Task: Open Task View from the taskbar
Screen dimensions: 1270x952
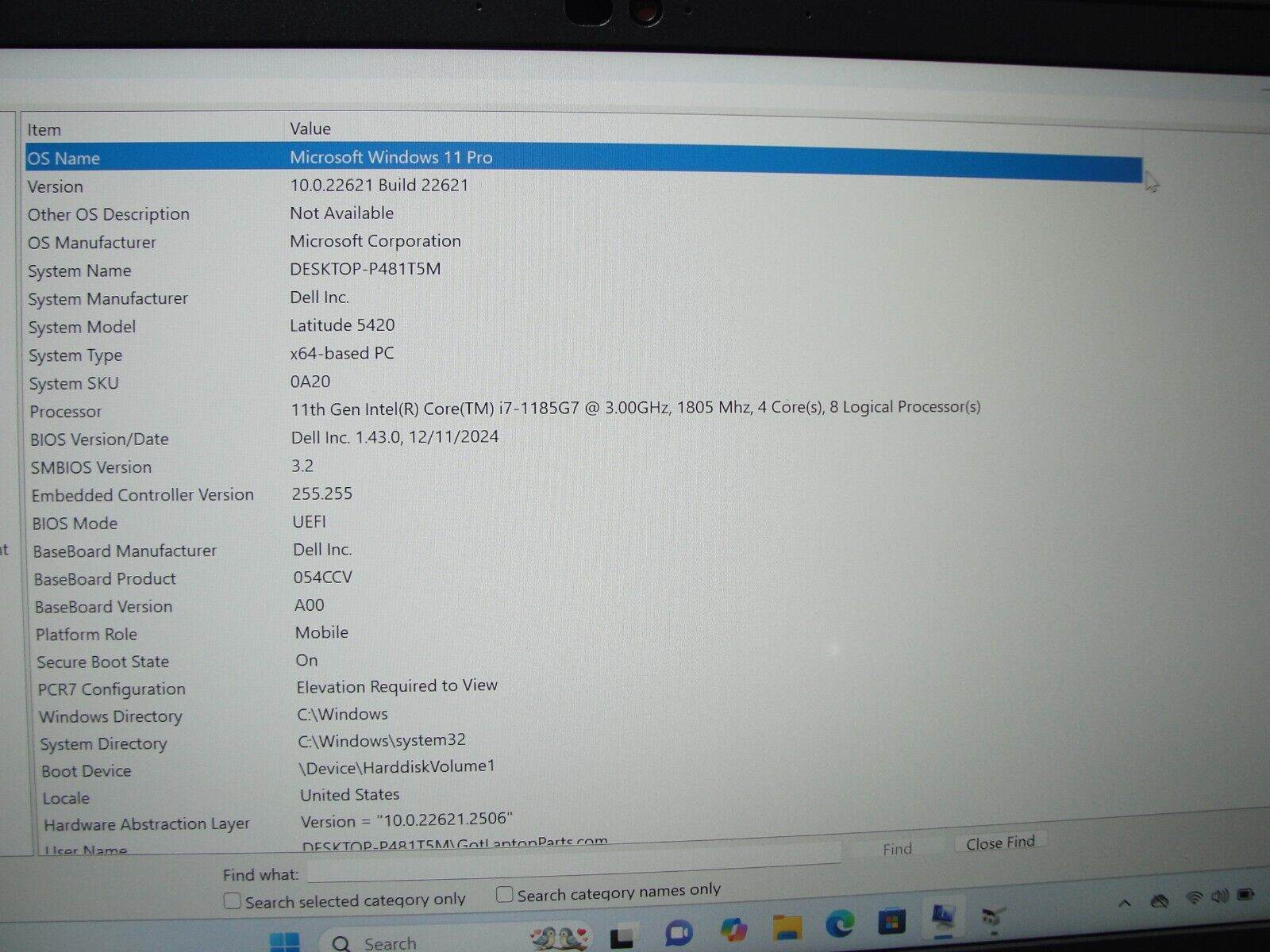Action: (622, 937)
